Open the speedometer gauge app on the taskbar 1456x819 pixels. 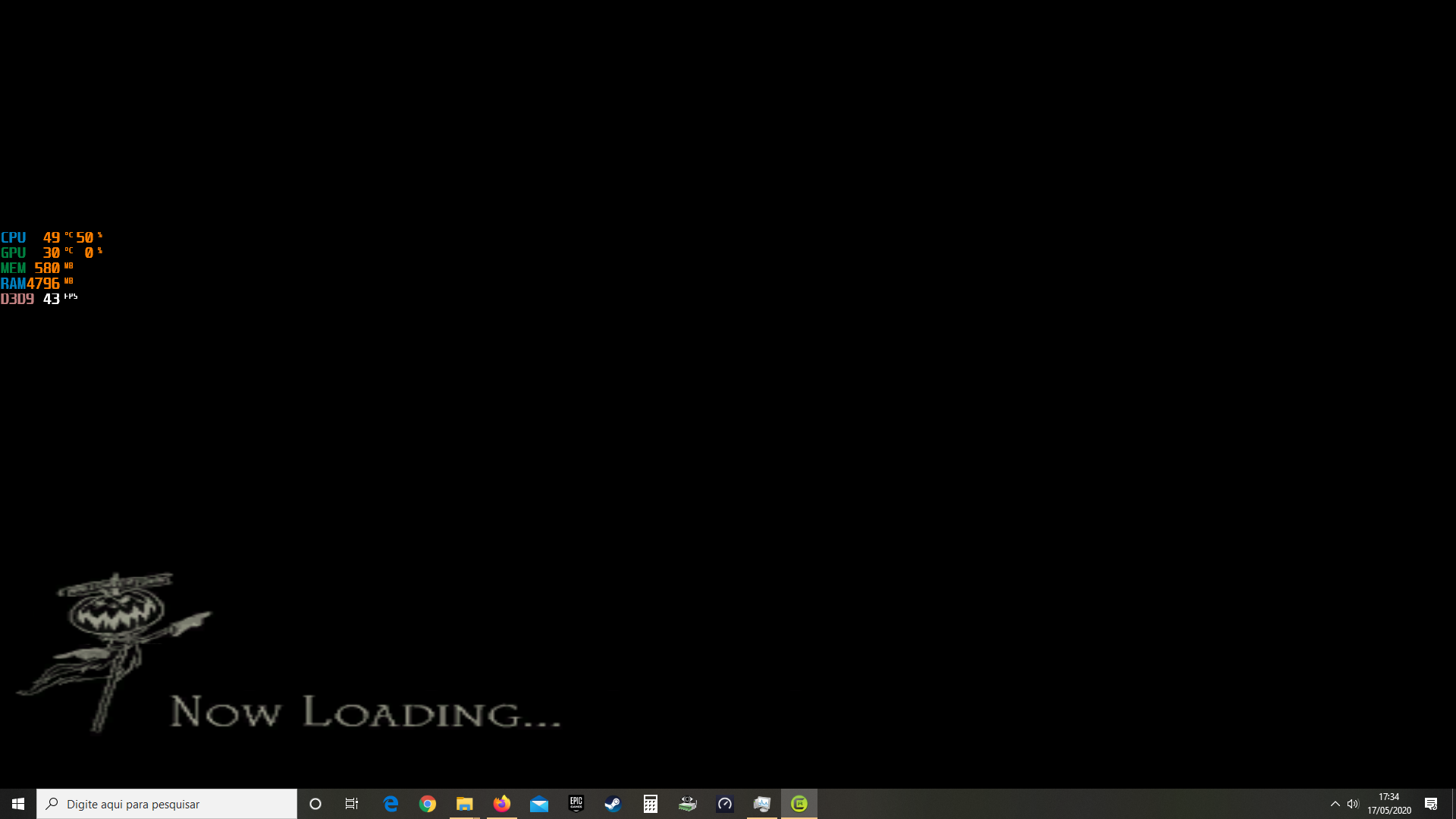tap(725, 804)
